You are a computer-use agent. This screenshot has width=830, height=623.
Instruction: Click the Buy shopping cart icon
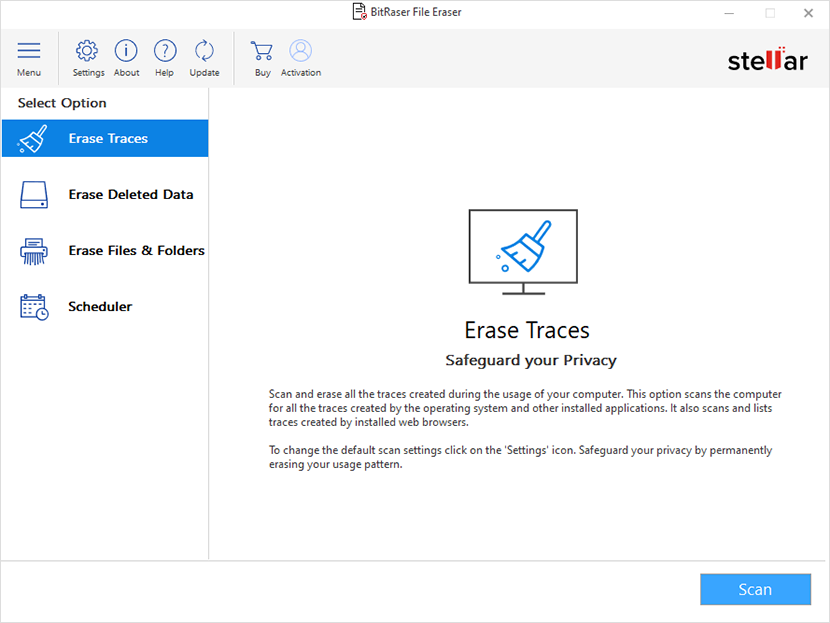point(262,57)
